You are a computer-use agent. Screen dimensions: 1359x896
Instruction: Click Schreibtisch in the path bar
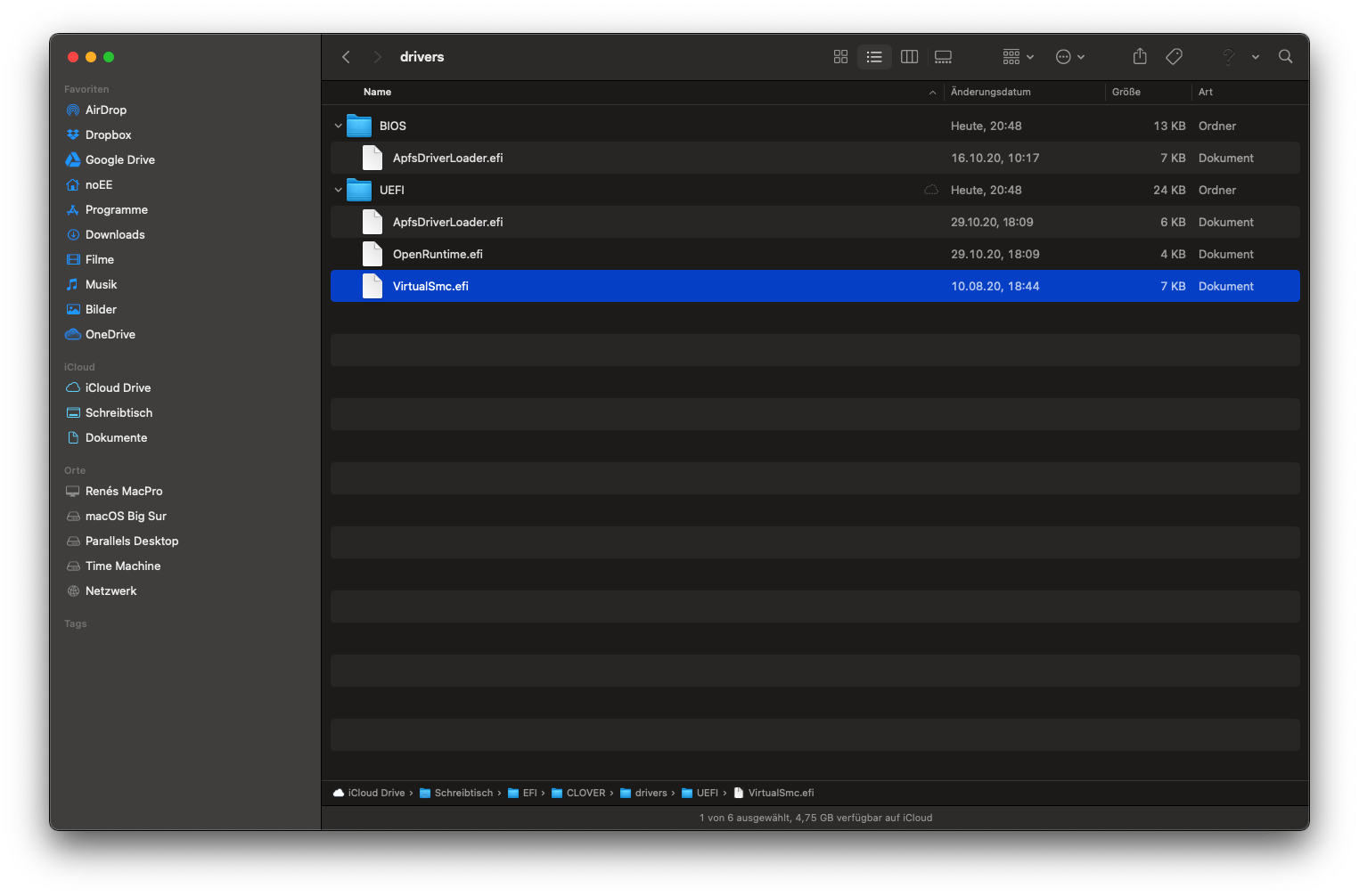pos(456,793)
